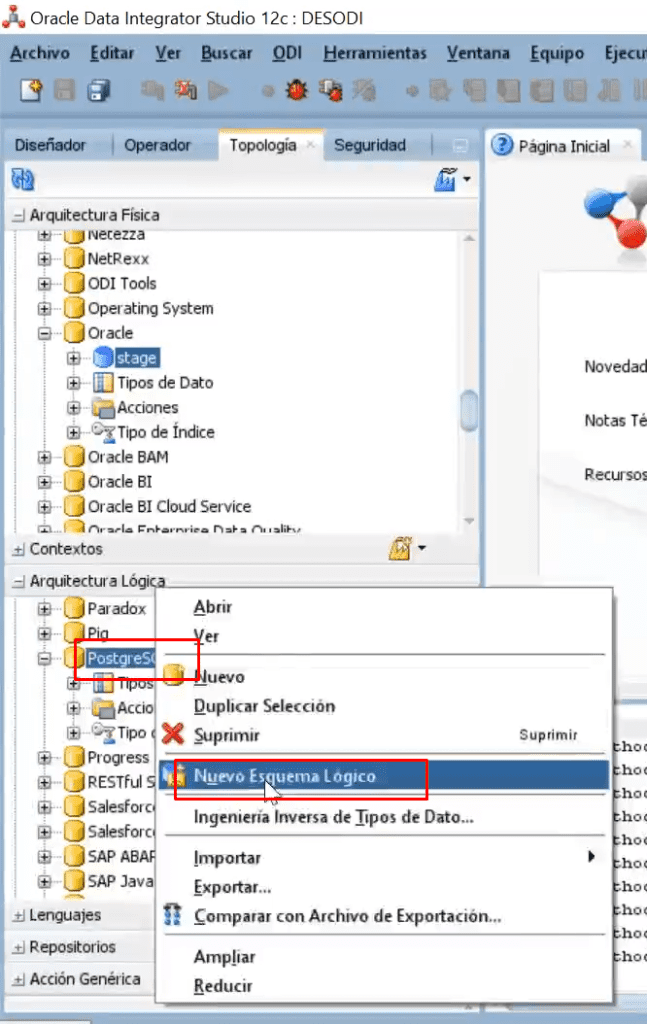This screenshot has width=647, height=1024.
Task: Expand the Paradox node
Action: point(44,609)
